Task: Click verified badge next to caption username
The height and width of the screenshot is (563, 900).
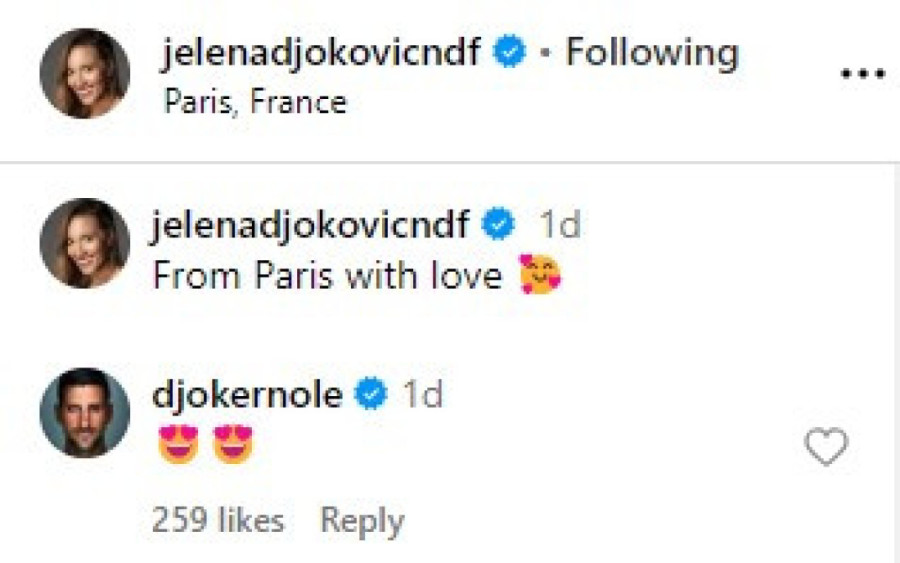Action: tap(498, 226)
